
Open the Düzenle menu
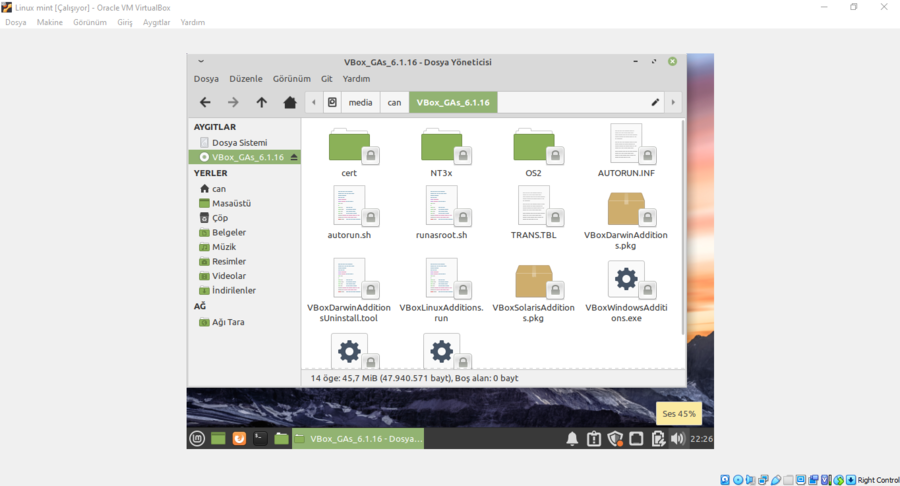[x=246, y=79]
